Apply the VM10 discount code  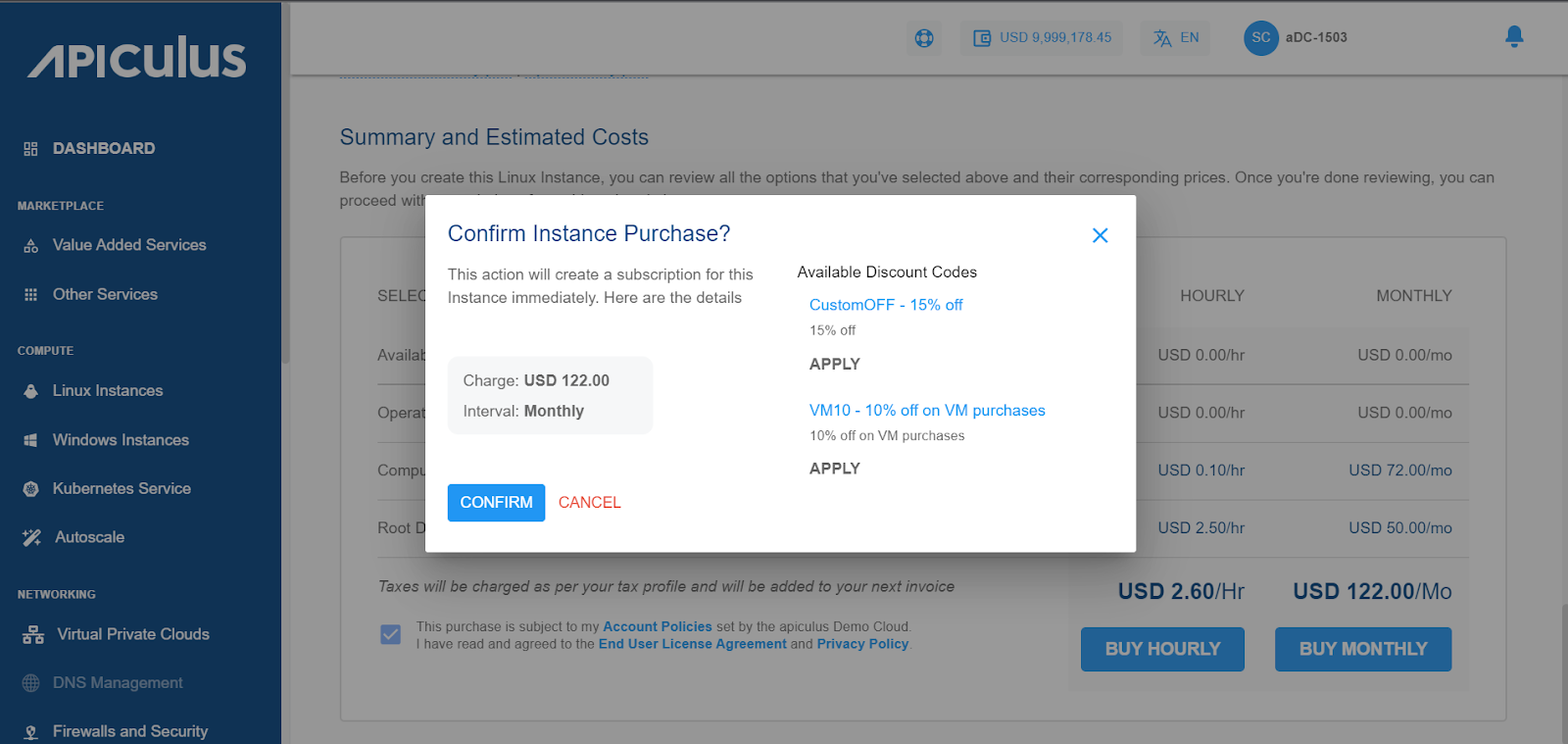pos(834,469)
